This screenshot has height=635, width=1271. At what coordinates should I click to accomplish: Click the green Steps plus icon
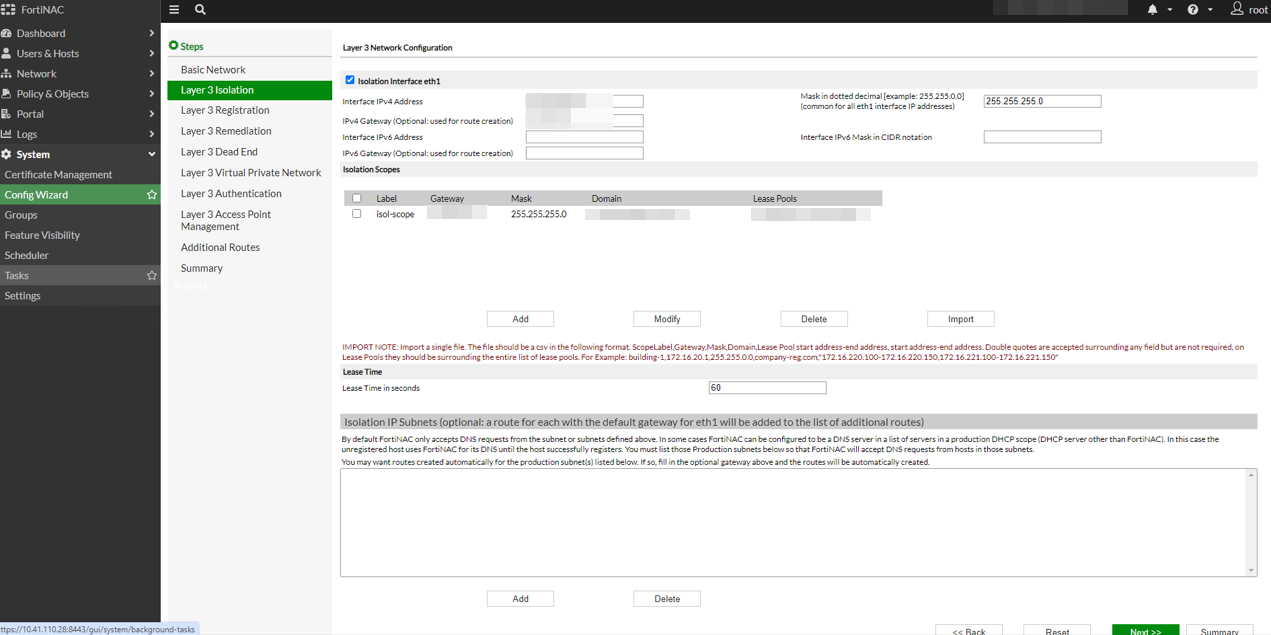pos(173,46)
